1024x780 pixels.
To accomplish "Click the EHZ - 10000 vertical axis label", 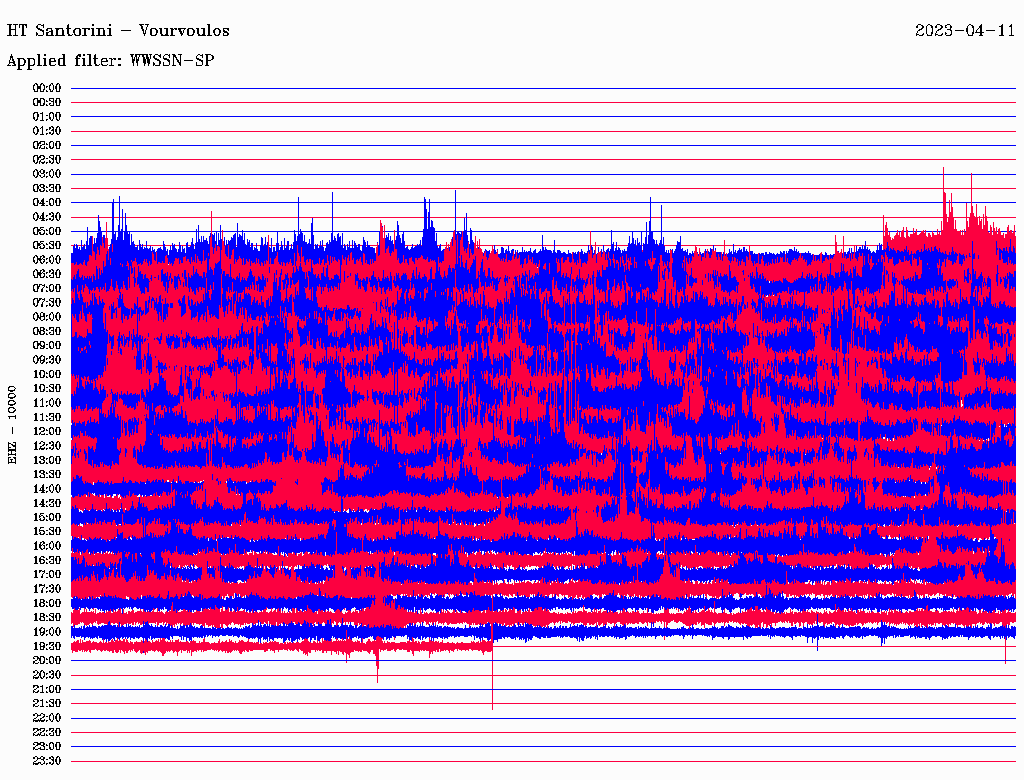I will [13, 424].
